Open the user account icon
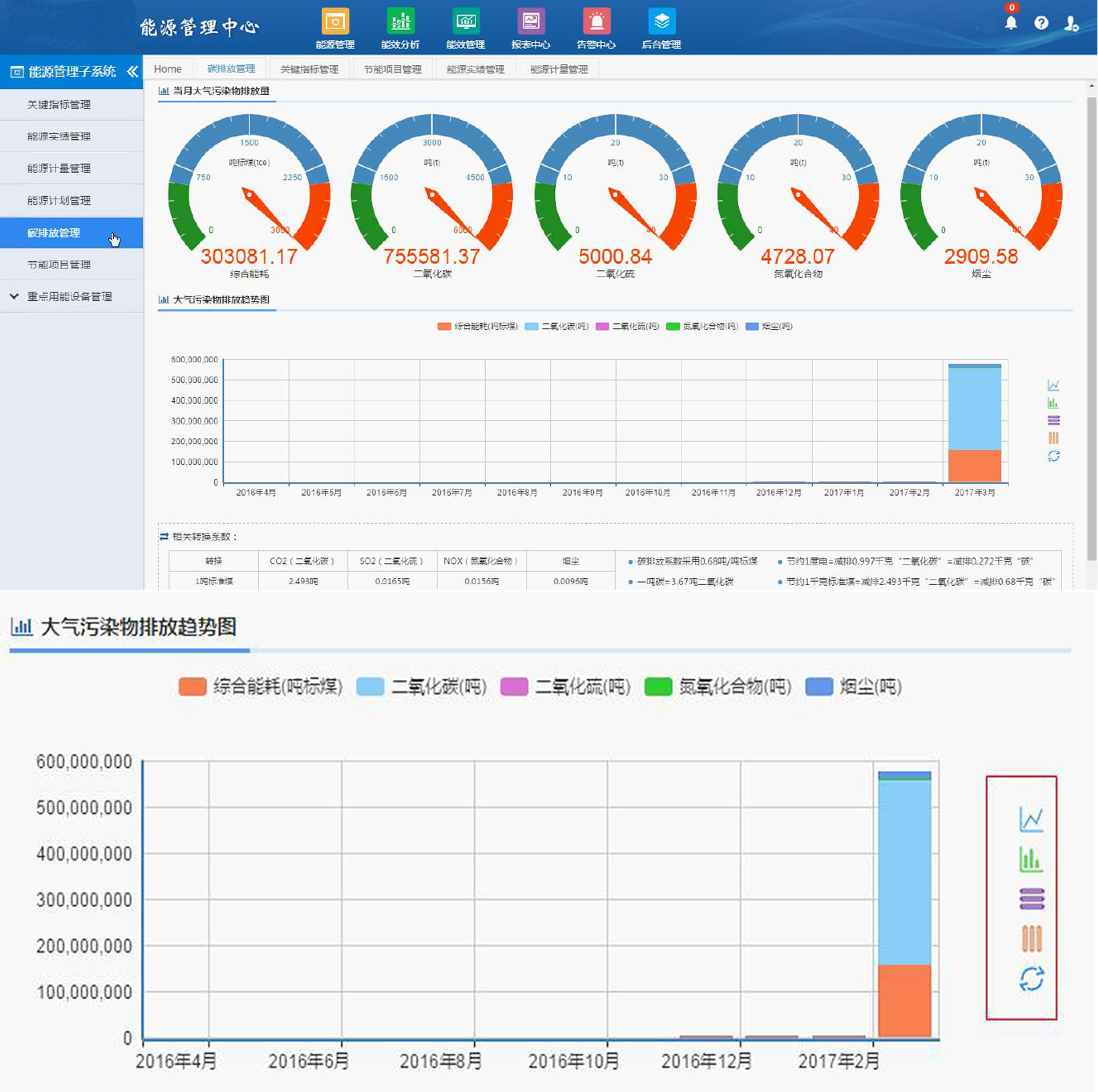 point(1071,23)
